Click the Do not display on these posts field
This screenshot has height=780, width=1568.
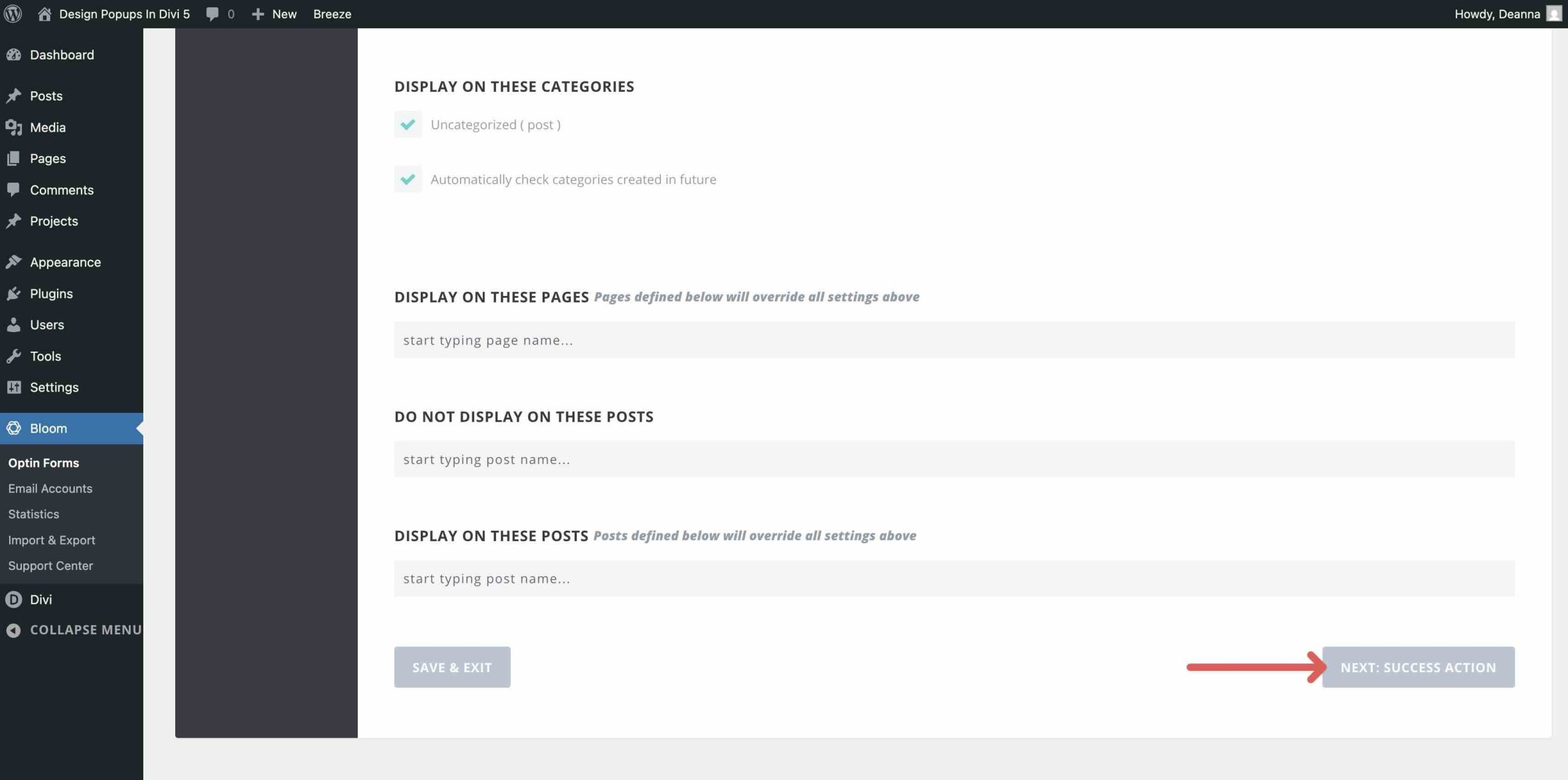(954, 459)
